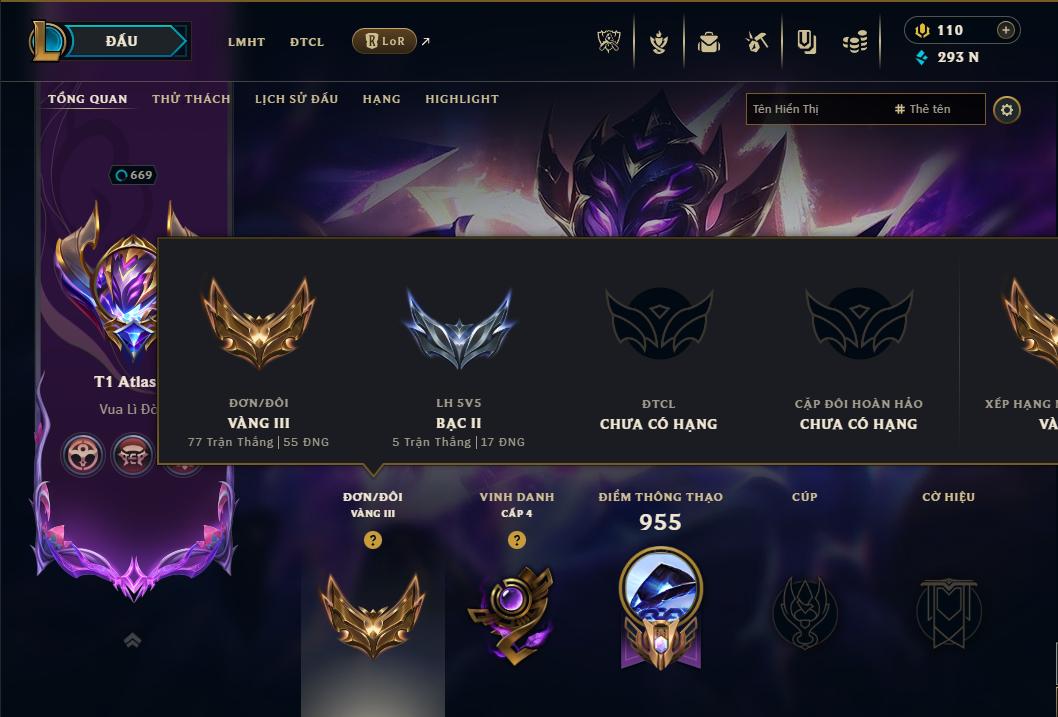Viewport: 1058px width, 717px height.
Task: Select ĐTCL in the top navigation
Action: point(307,42)
